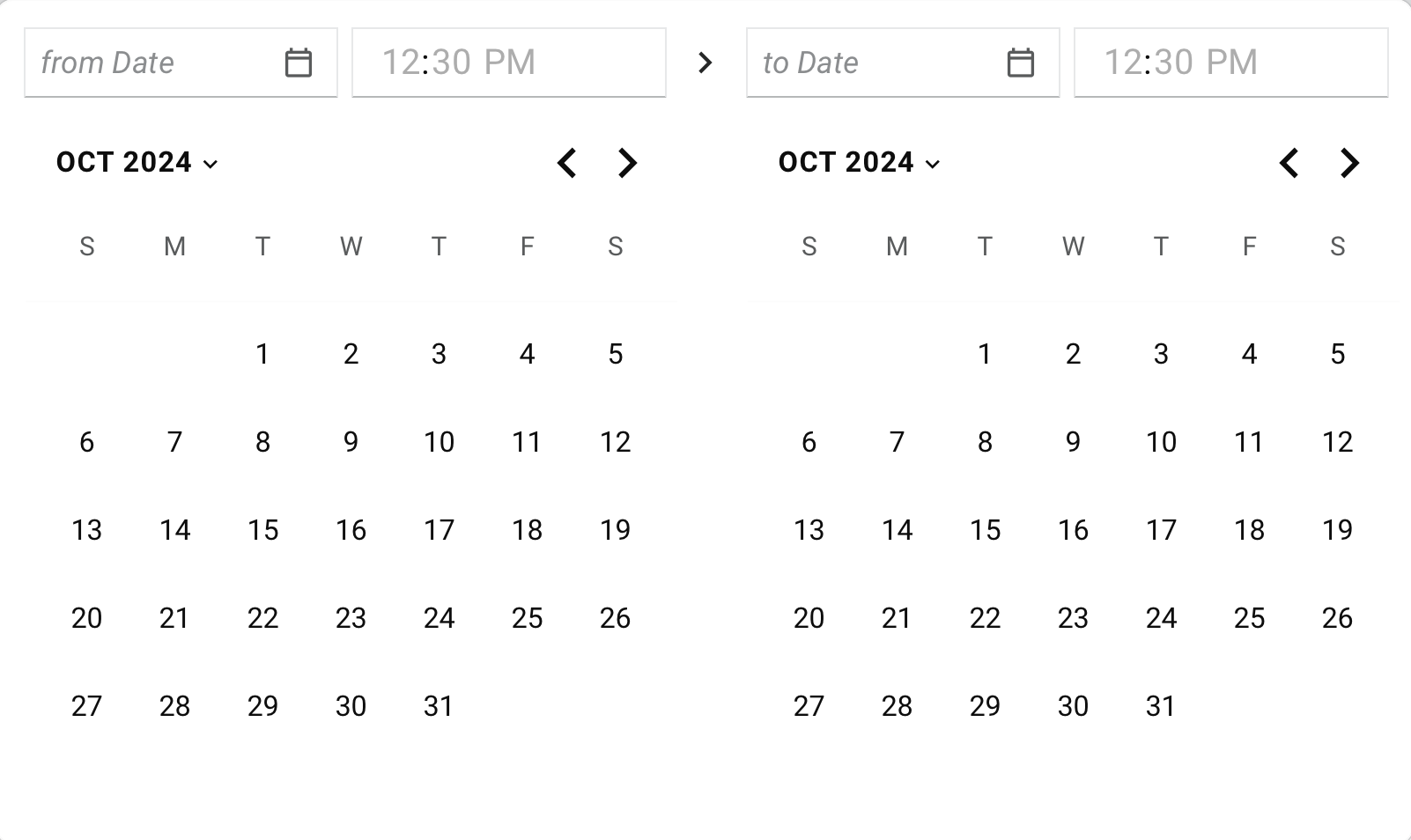Image resolution: width=1411 pixels, height=840 pixels.
Task: Go to previous month in right calendar
Action: [x=1289, y=163]
